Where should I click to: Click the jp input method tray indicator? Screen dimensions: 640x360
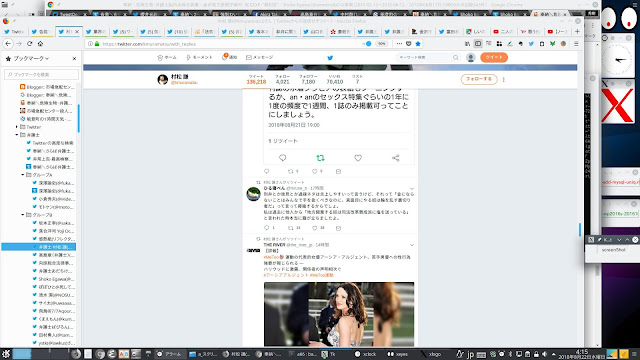tap(470, 354)
